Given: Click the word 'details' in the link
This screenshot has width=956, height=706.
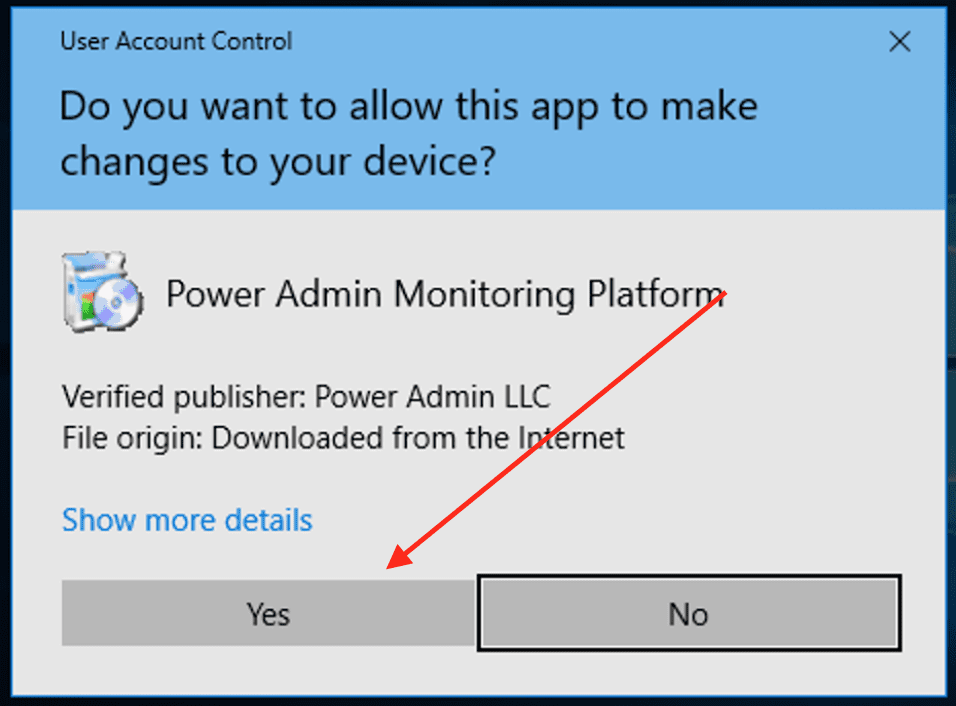Looking at the screenshot, I should 268,520.
